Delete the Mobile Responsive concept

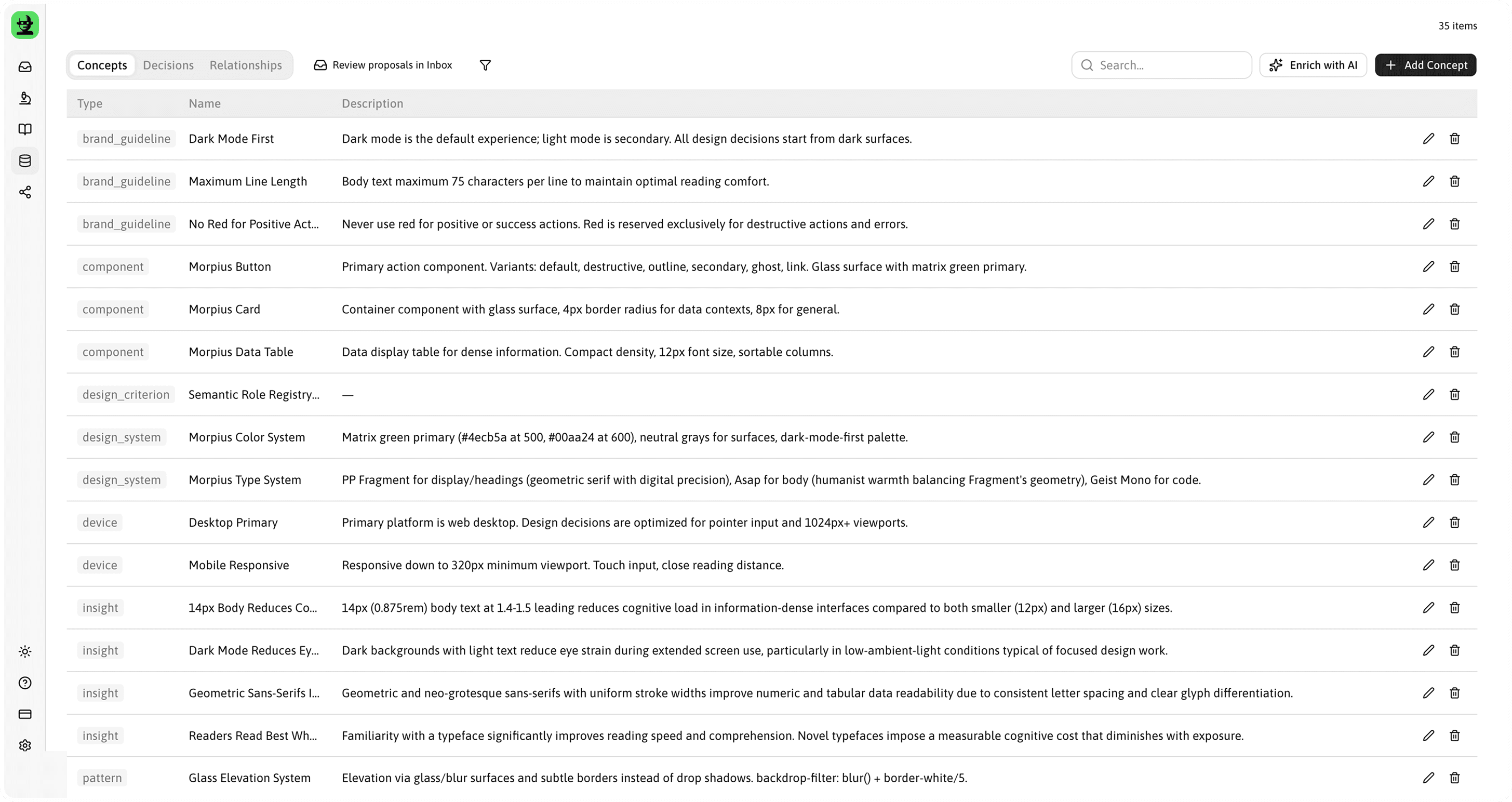(x=1454, y=565)
